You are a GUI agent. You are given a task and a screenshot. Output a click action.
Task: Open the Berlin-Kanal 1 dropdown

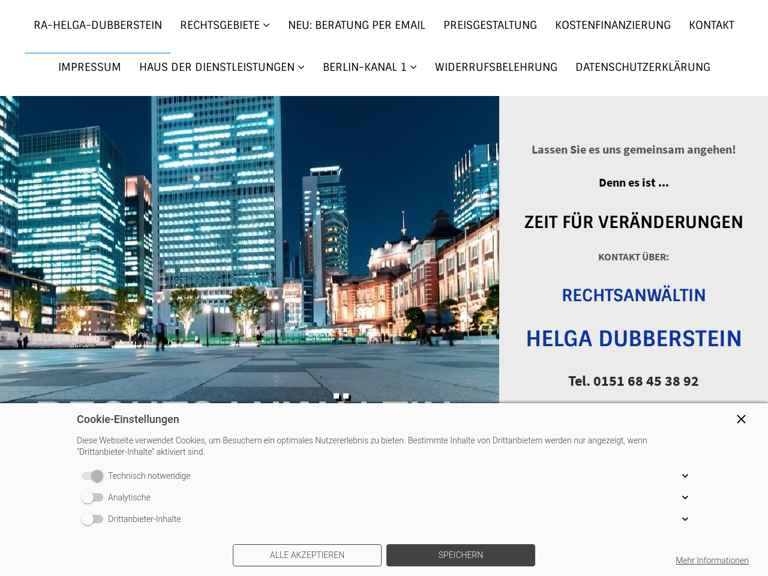370,67
